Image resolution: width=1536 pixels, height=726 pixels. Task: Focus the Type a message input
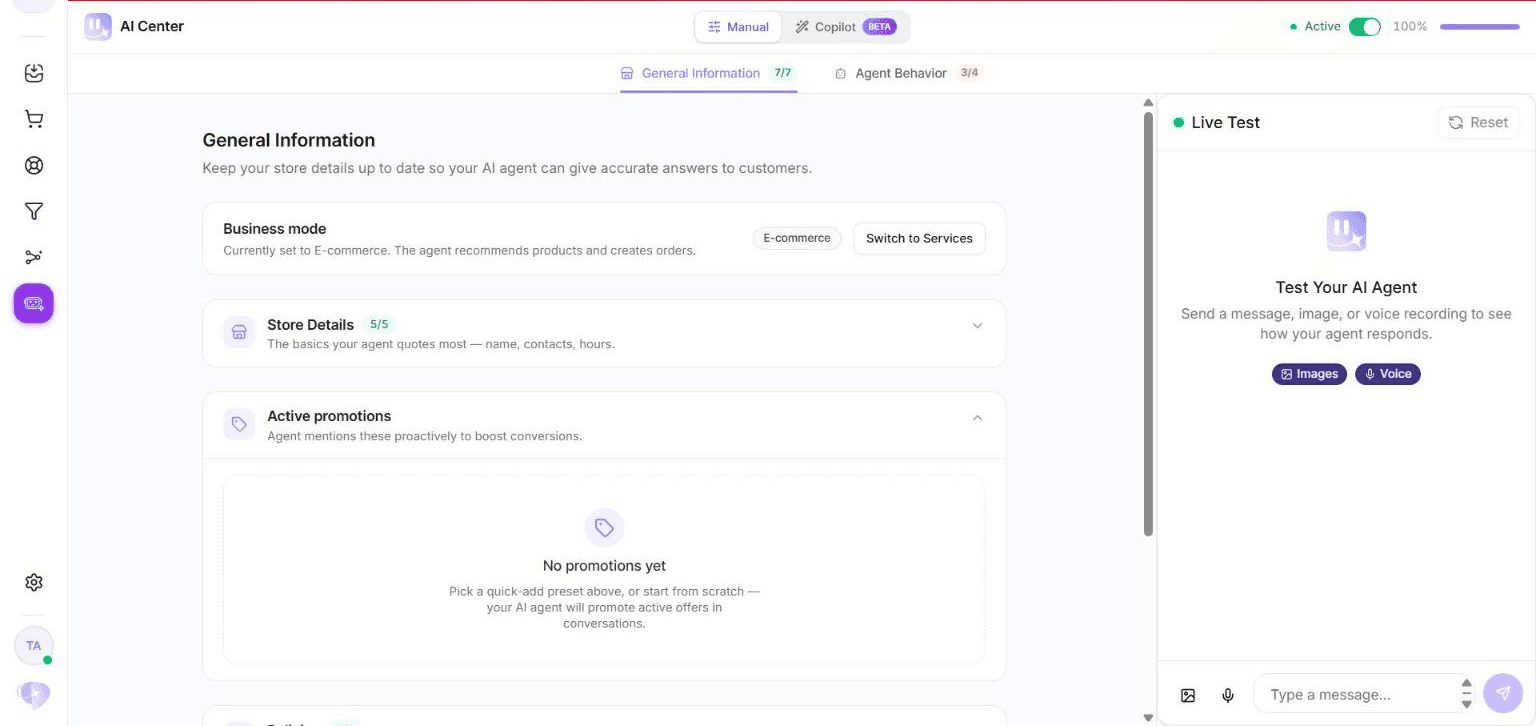(1357, 694)
